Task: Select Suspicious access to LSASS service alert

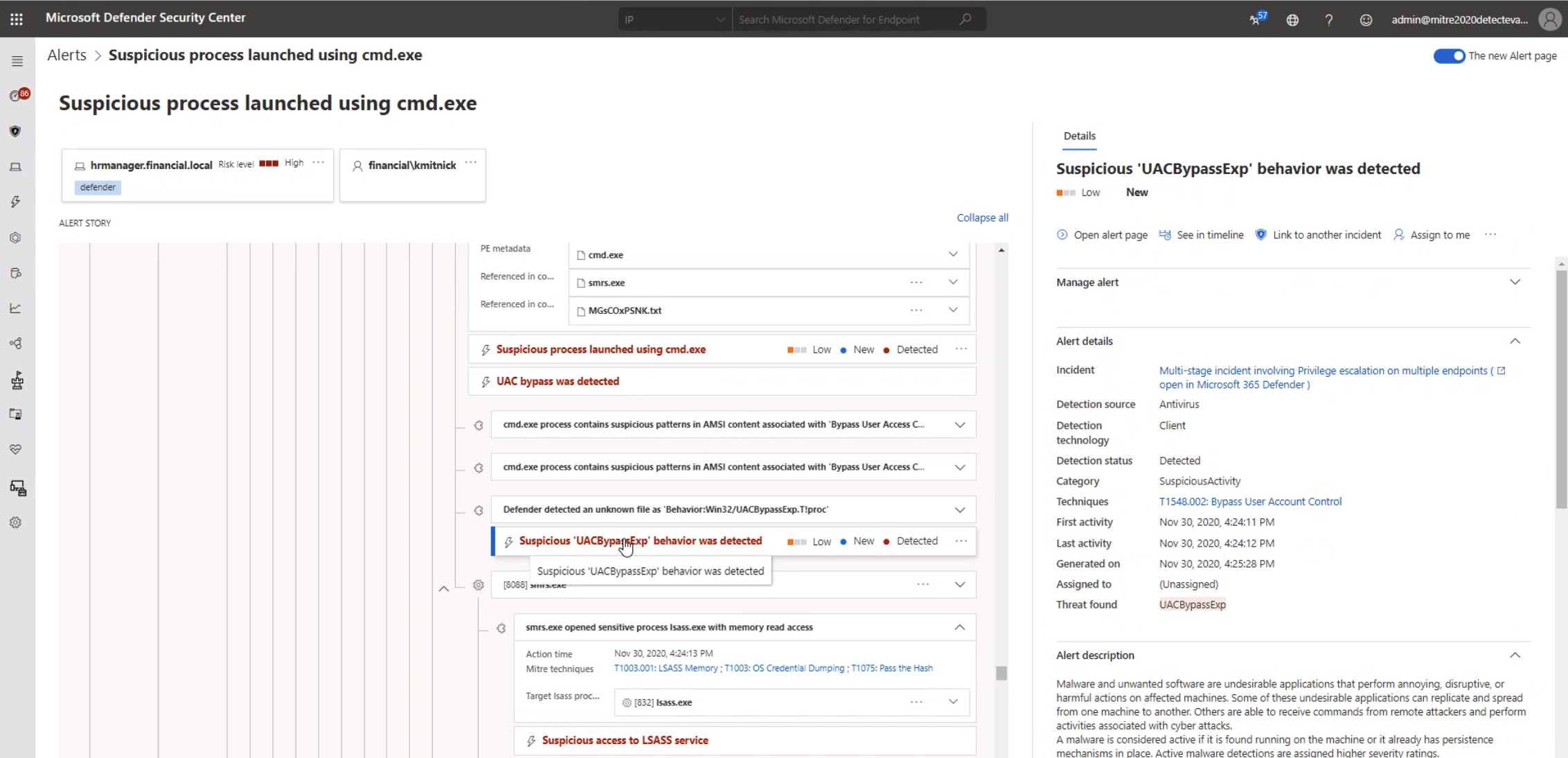Action: tap(625, 741)
